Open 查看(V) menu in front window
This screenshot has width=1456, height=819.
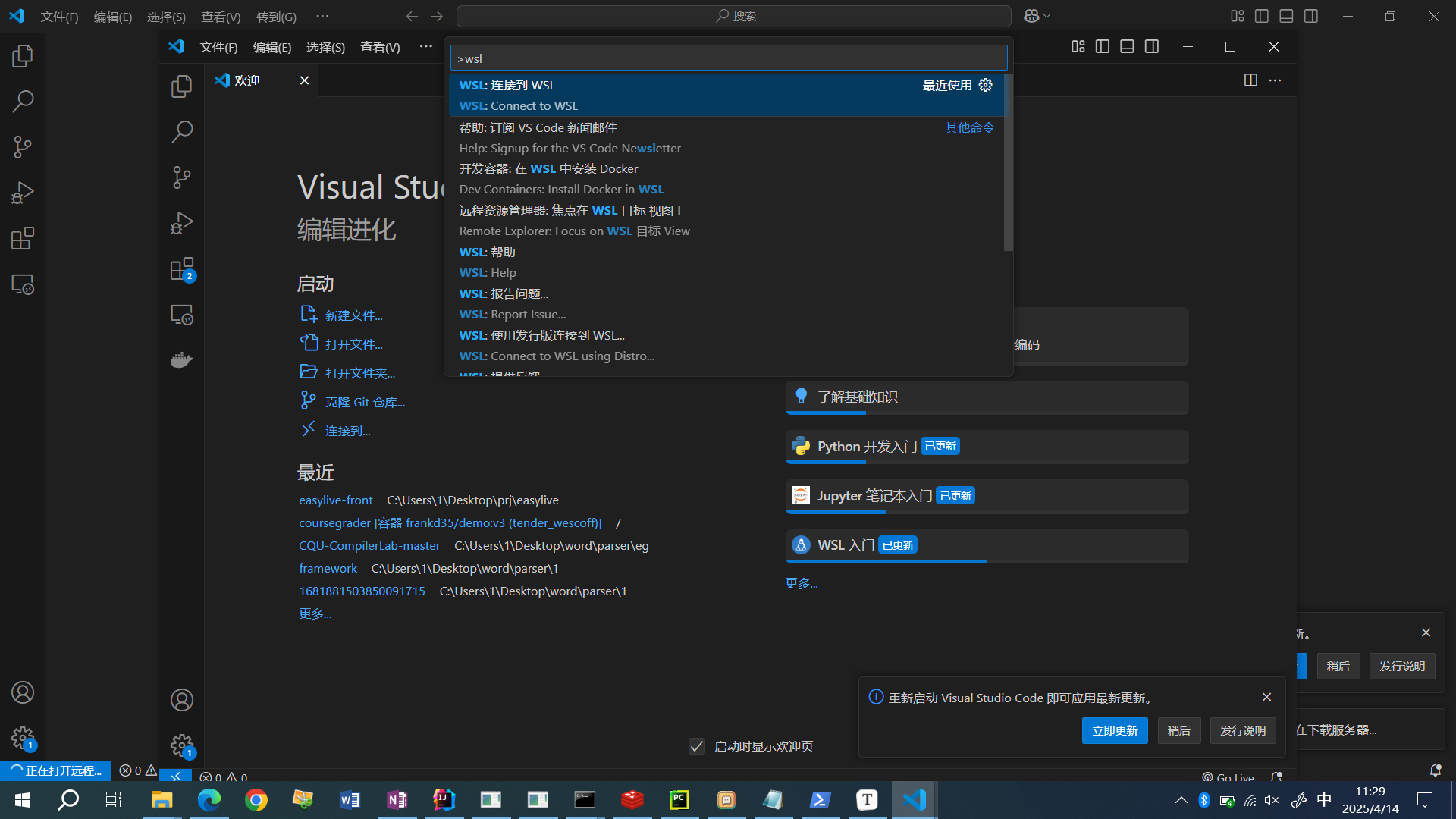tap(380, 47)
